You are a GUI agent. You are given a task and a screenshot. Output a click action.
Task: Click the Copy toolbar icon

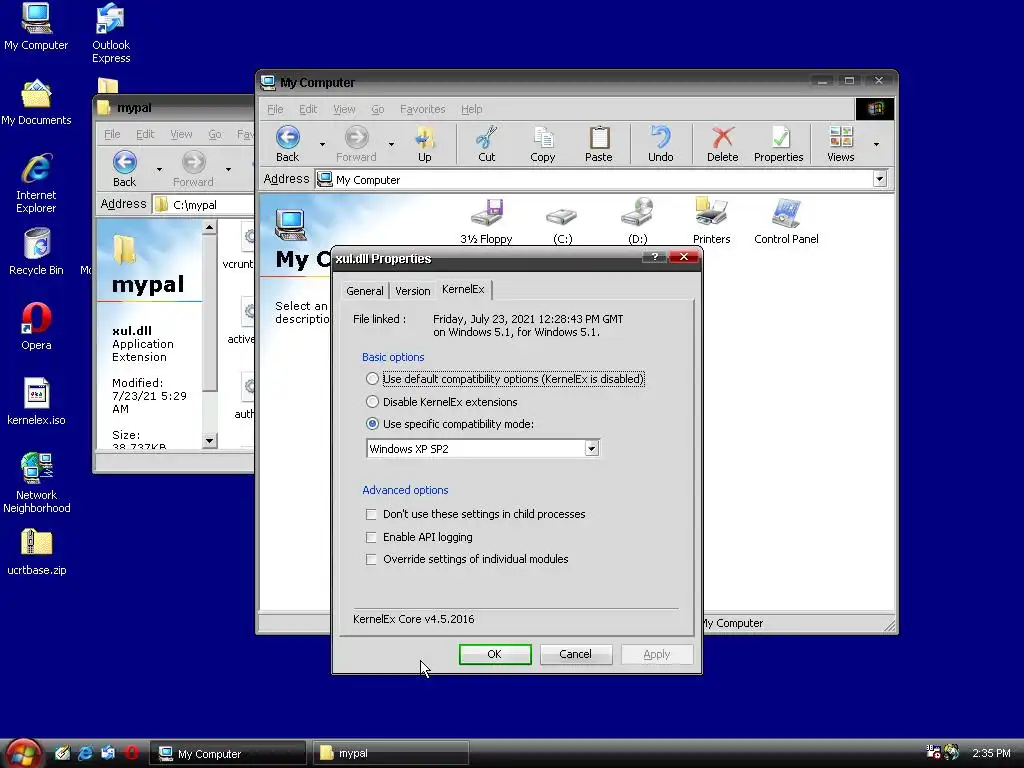tap(543, 144)
